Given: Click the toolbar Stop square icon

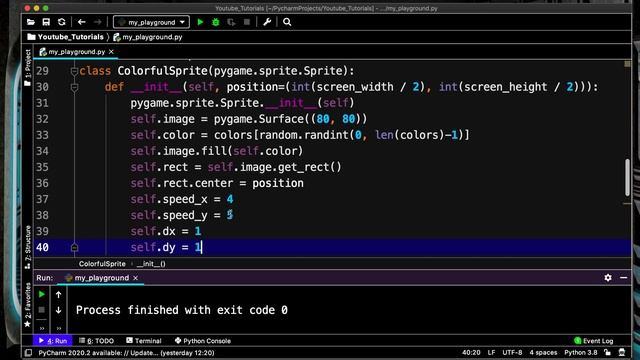Looking at the screenshot, I should click(247, 22).
